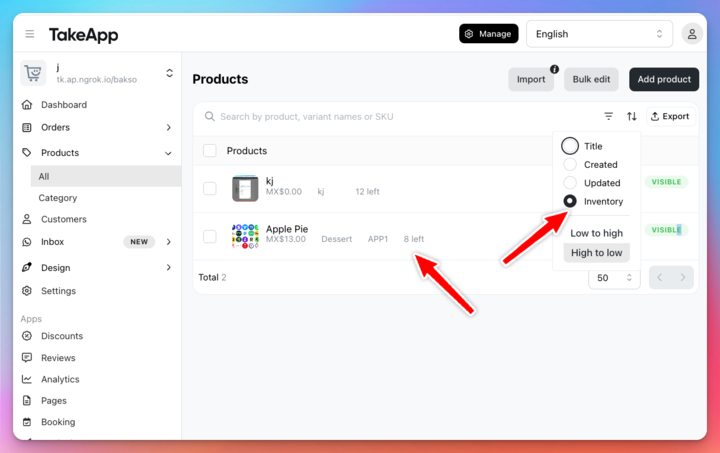The height and width of the screenshot is (453, 720).
Task: Click the Dessert category label
Action: [337, 239]
